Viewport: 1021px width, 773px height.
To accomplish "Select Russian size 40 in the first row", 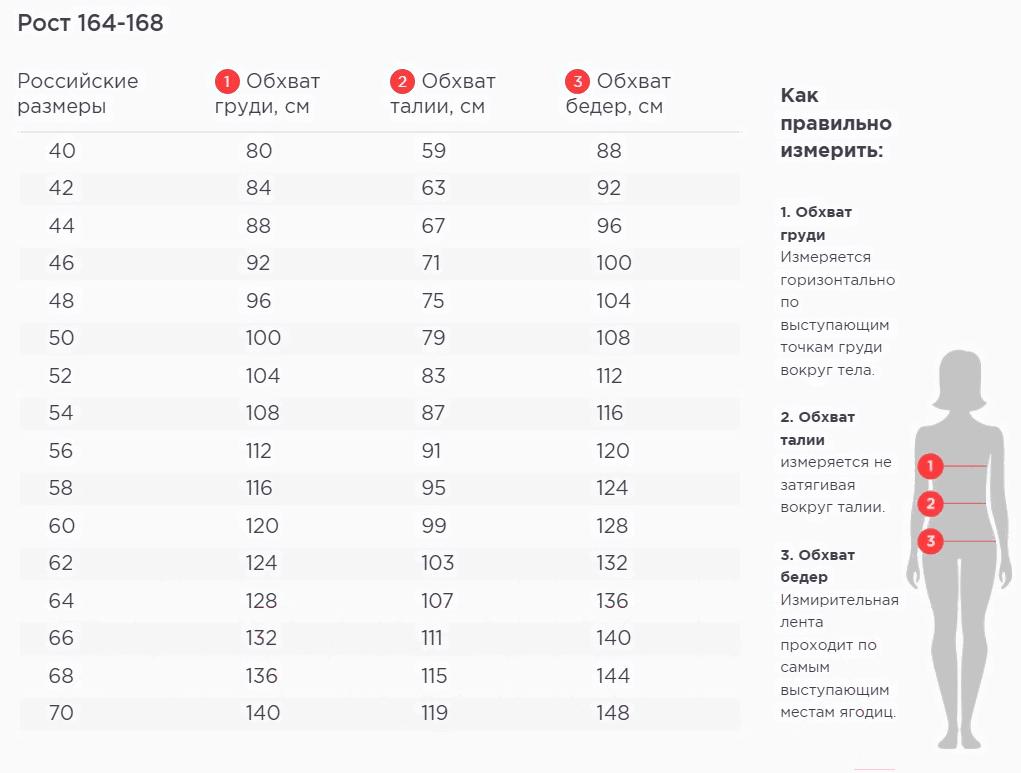I will point(62,151).
